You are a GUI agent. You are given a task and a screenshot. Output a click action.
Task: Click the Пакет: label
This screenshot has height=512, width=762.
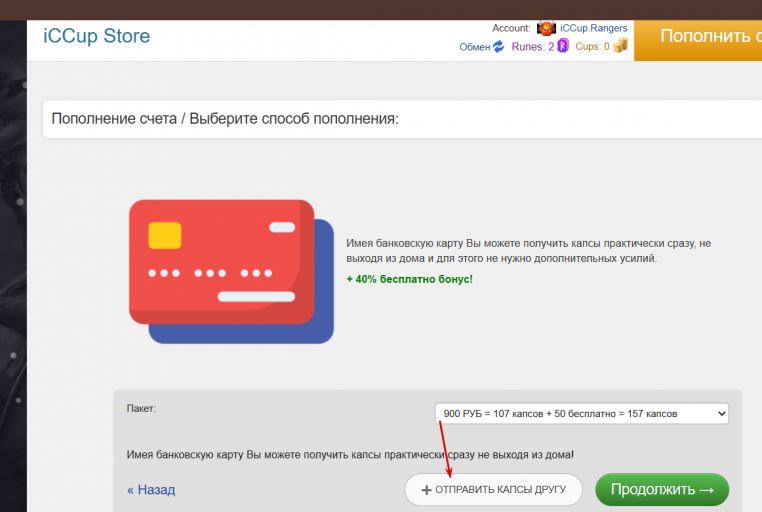[x=141, y=409]
